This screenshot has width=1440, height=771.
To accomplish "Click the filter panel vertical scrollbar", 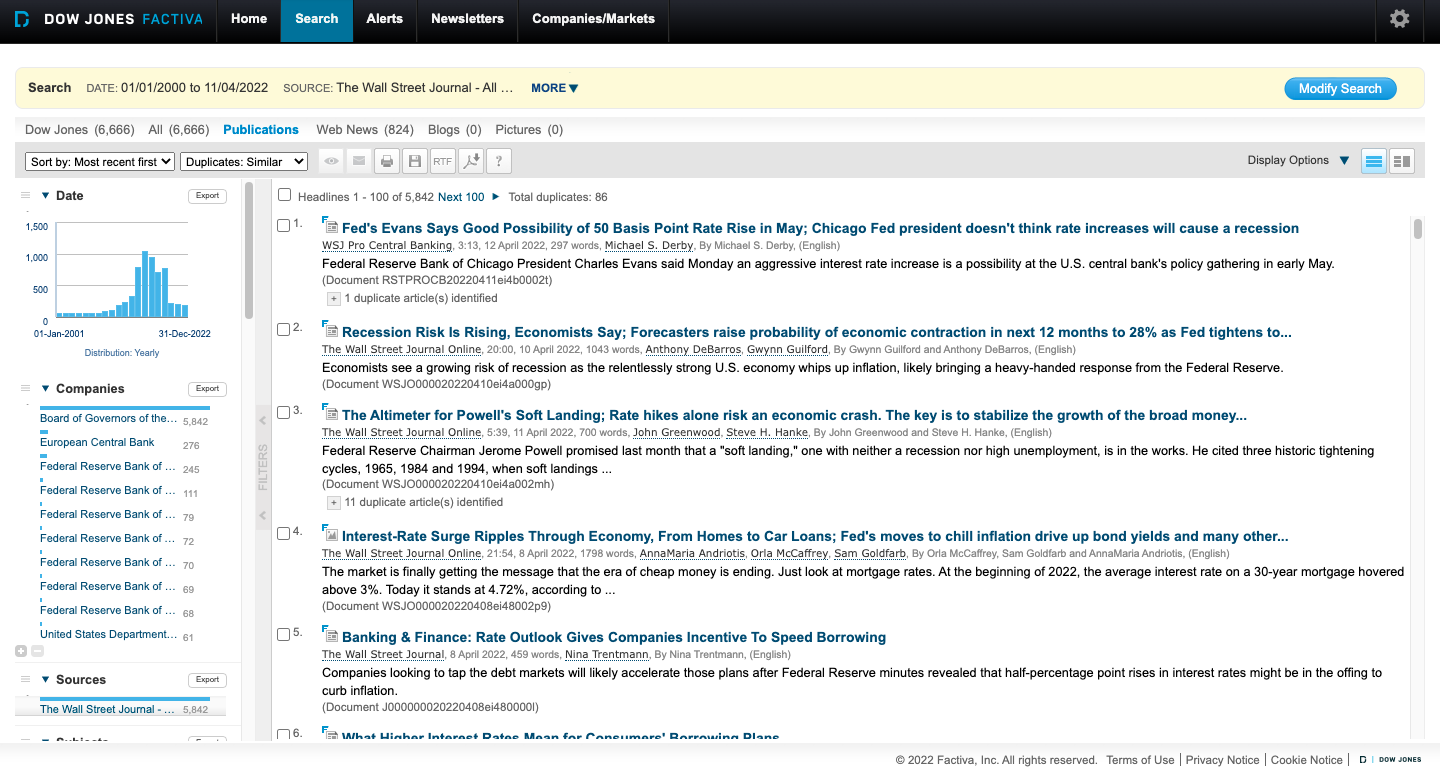I will click(x=249, y=250).
